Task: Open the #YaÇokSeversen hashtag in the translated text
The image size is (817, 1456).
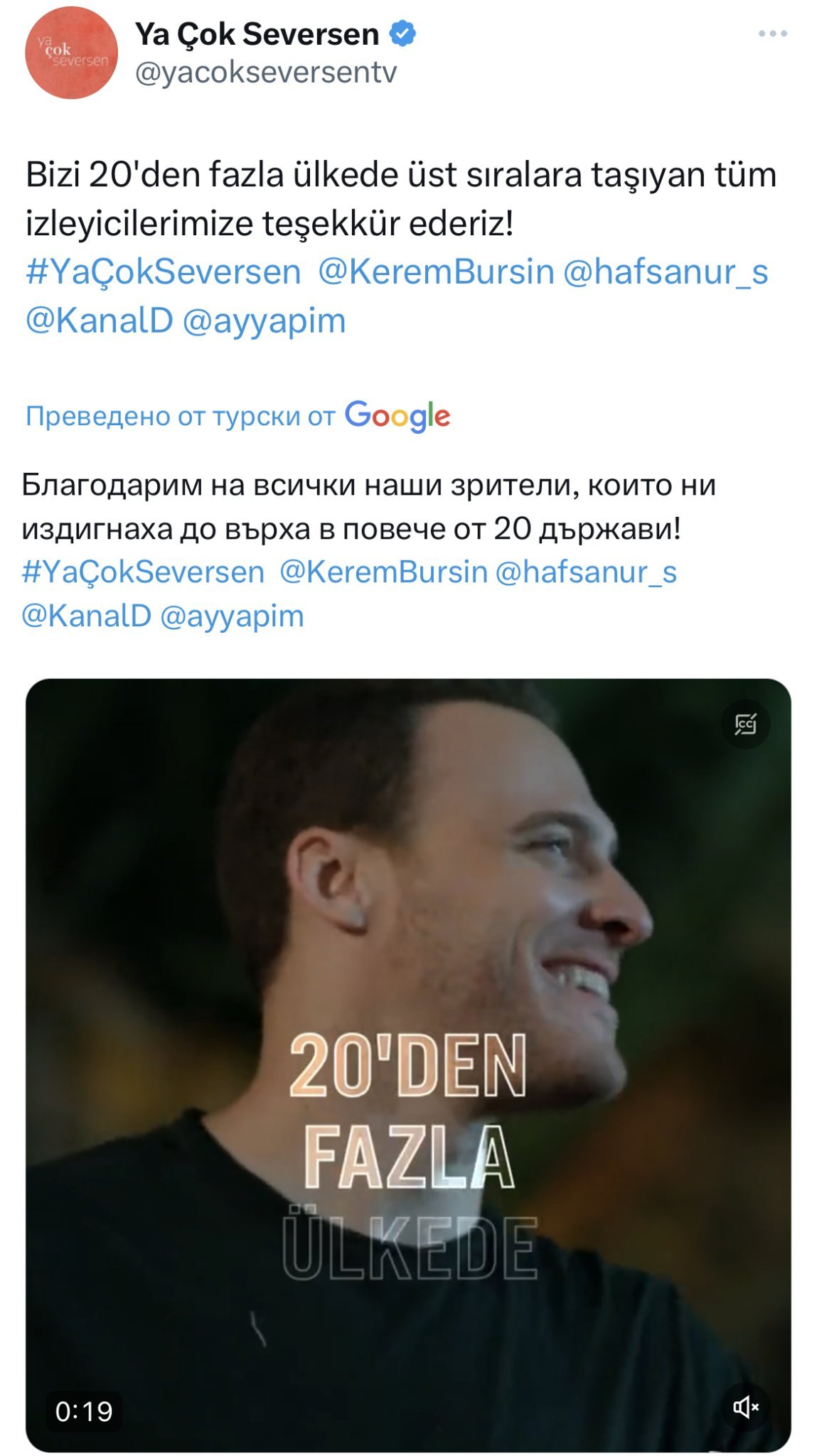Action: click(x=143, y=572)
